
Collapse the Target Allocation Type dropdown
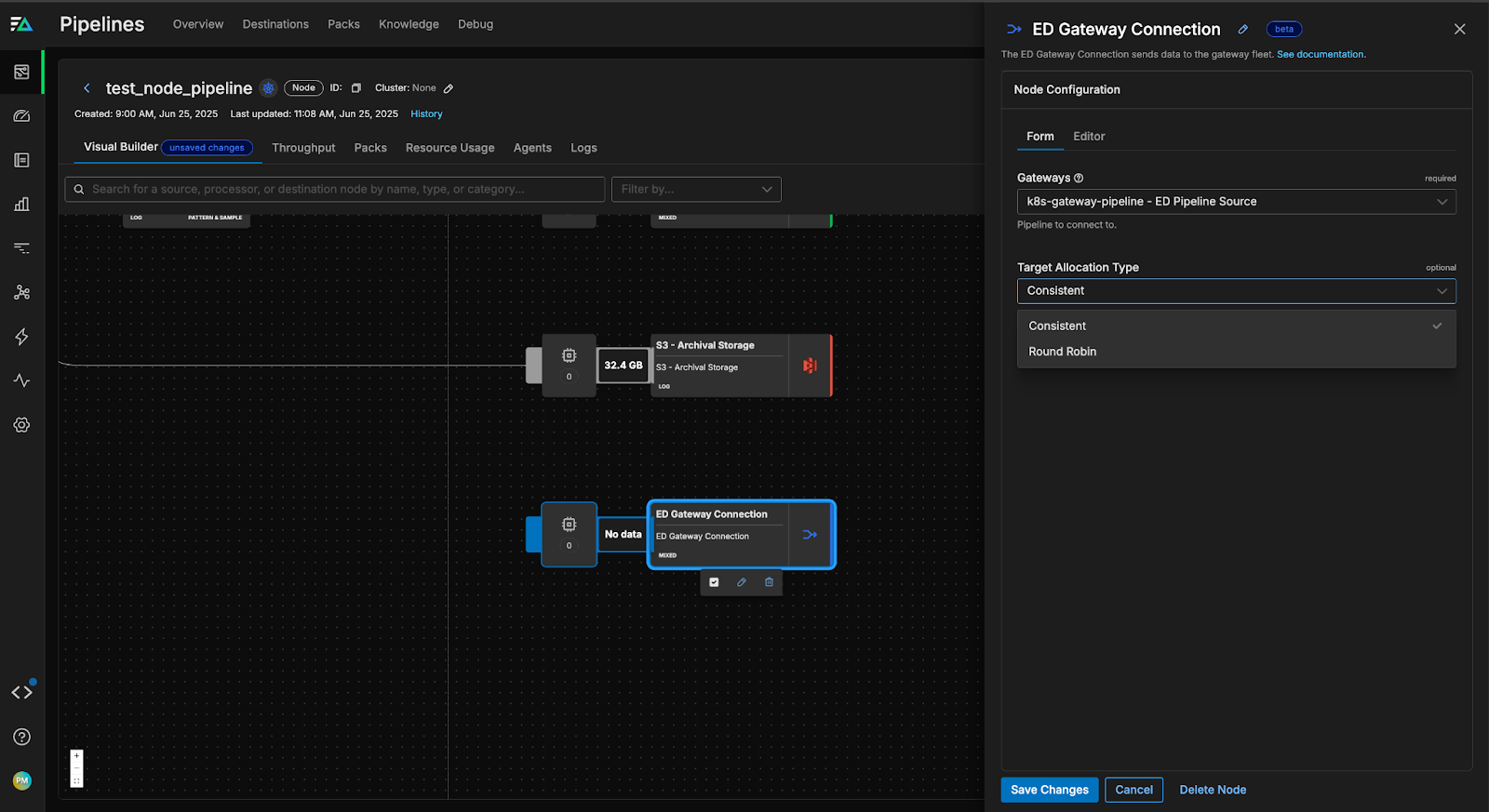(x=1236, y=291)
